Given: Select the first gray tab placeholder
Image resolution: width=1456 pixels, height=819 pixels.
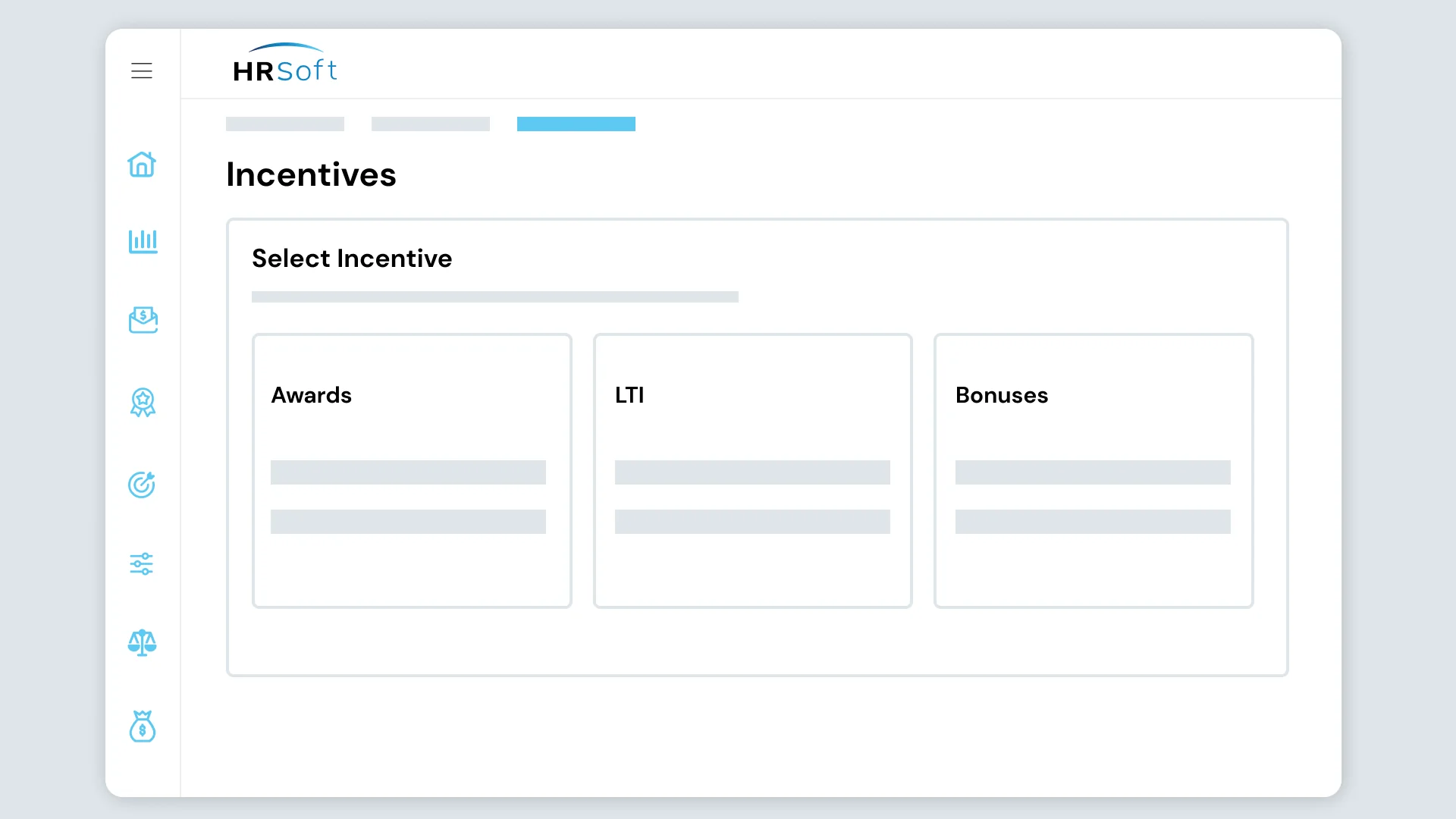Looking at the screenshot, I should [285, 124].
